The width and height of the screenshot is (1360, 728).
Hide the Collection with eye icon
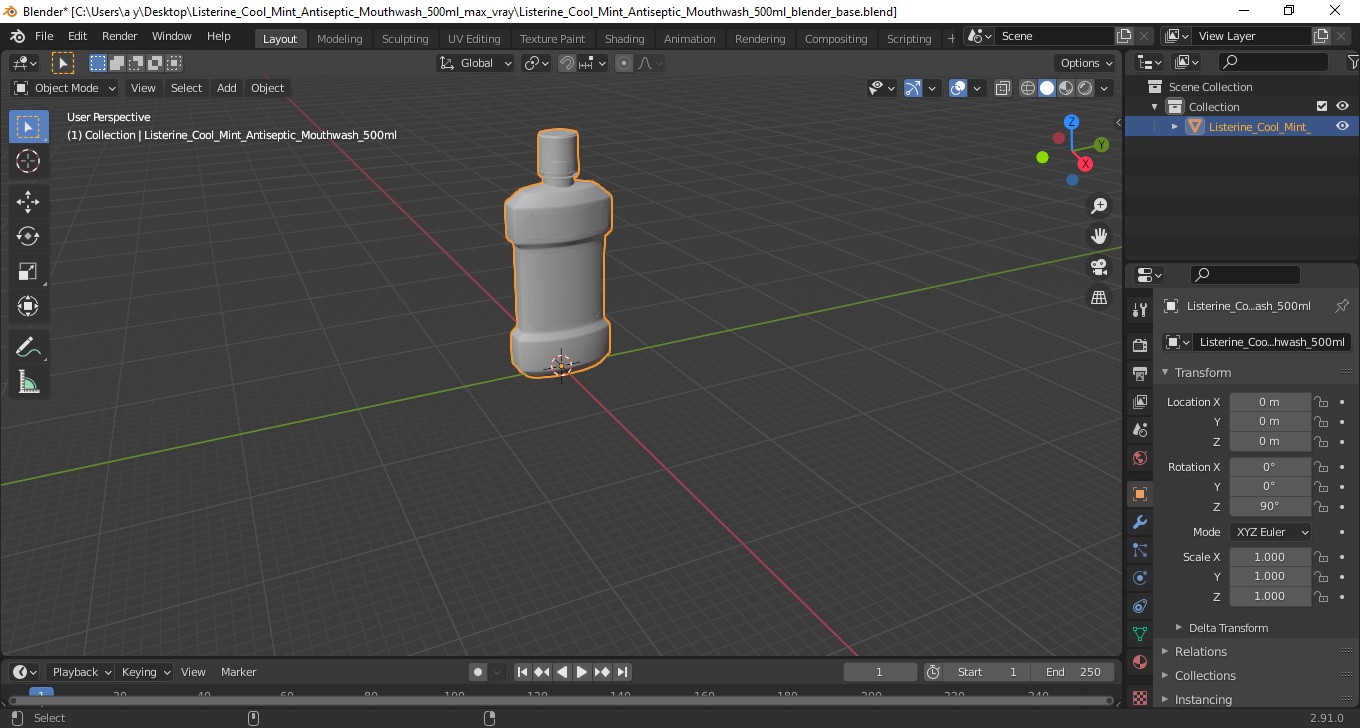pyautogui.click(x=1342, y=106)
